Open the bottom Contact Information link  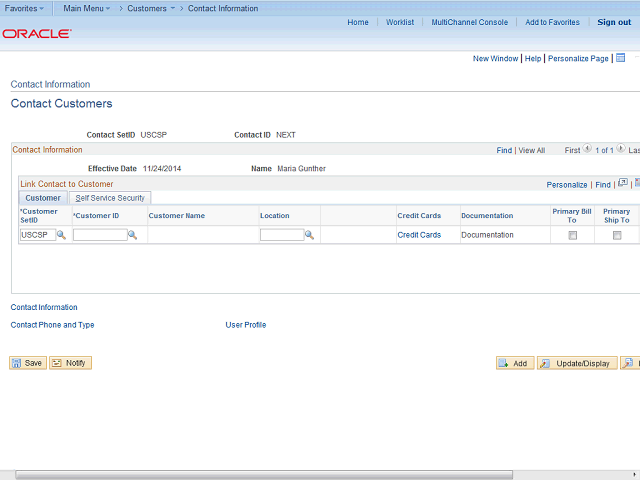(x=44, y=307)
